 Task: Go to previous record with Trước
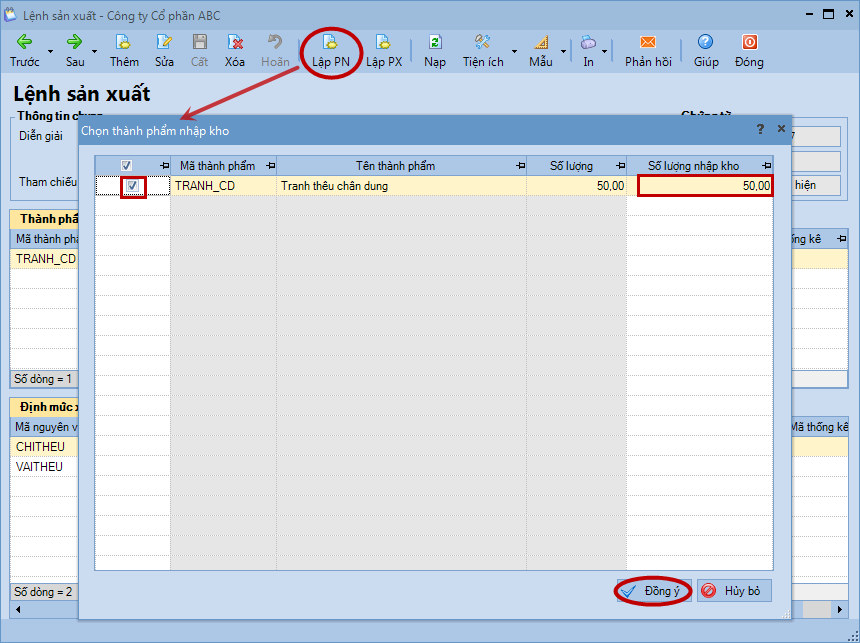(x=25, y=43)
